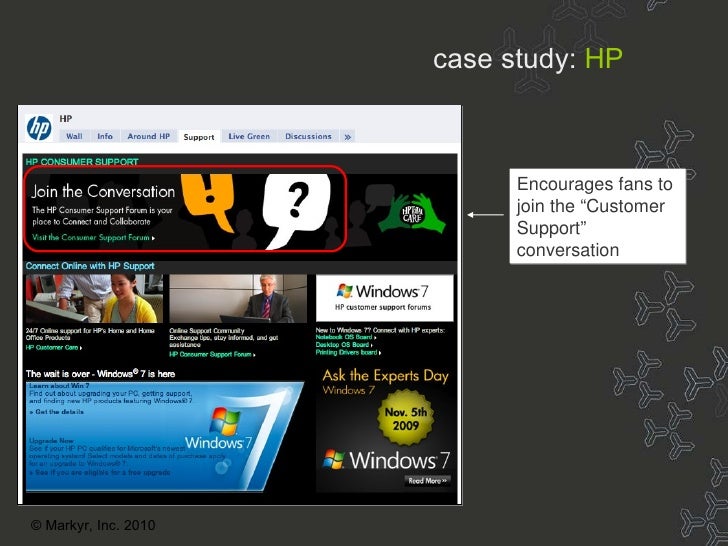Click the HP logo profile picture
Screen dimensions: 728x546
pos(39,127)
